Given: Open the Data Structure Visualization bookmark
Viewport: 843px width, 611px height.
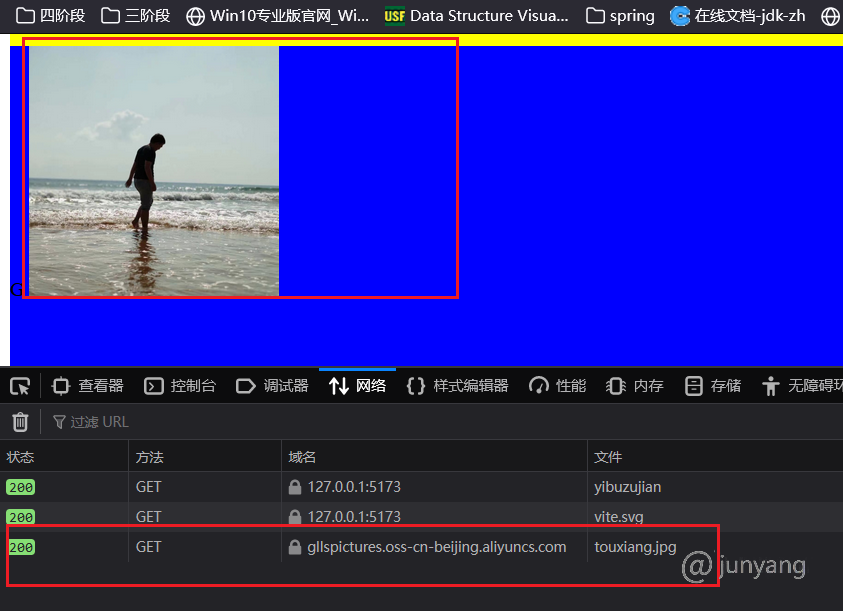Looking at the screenshot, I should [477, 16].
